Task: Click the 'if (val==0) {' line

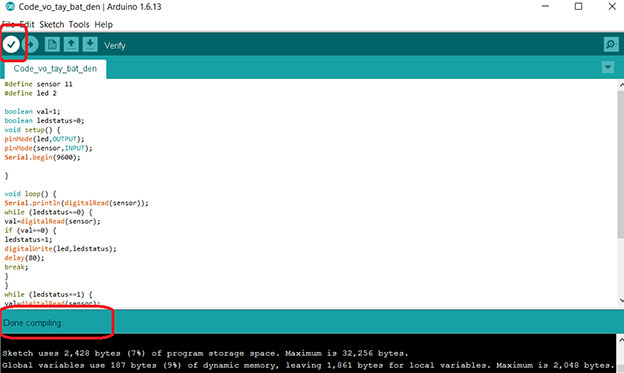Action: [x=31, y=230]
